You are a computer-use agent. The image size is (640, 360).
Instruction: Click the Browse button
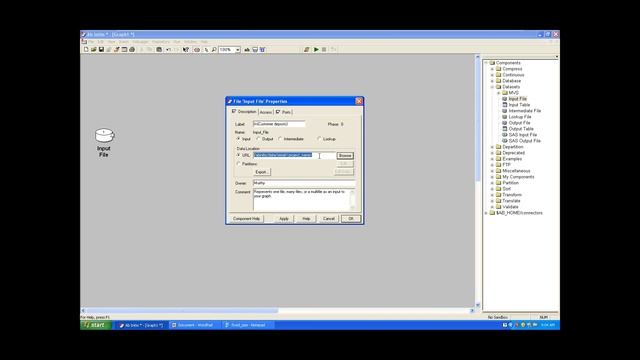(x=345, y=156)
